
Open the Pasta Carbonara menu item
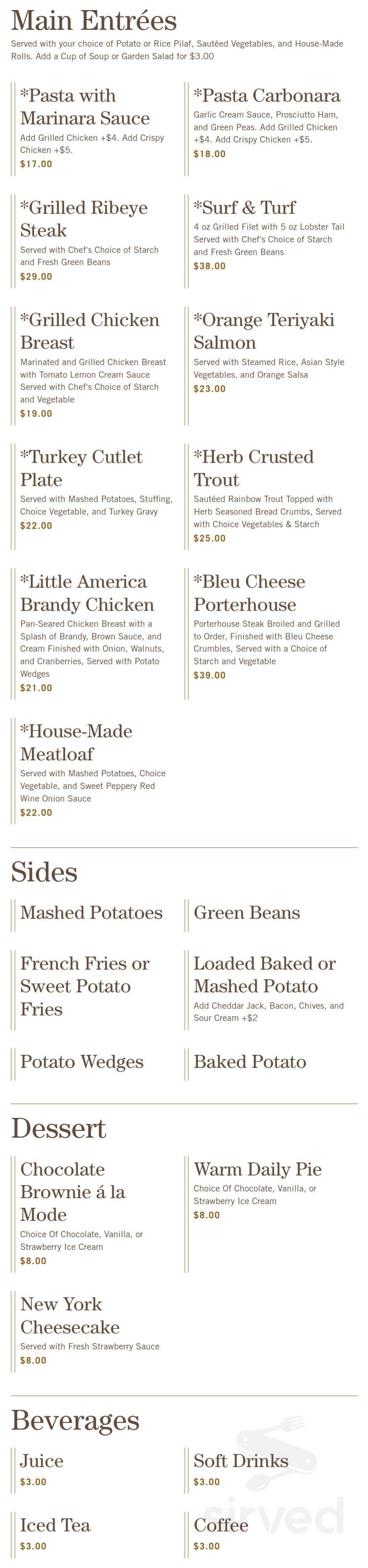[267, 95]
